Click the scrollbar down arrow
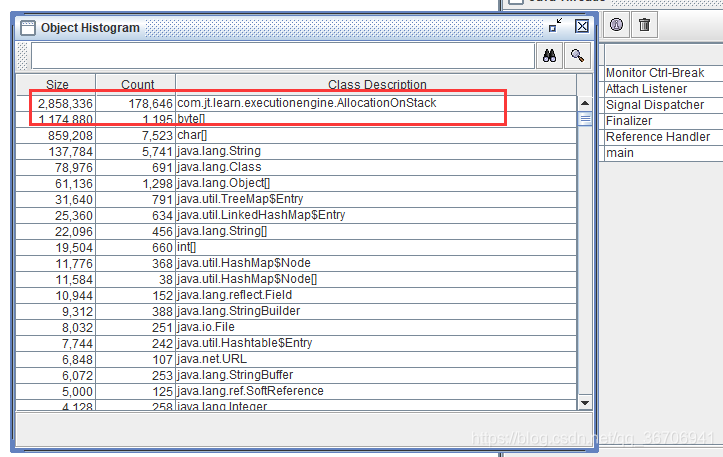The image size is (723, 457). click(585, 403)
